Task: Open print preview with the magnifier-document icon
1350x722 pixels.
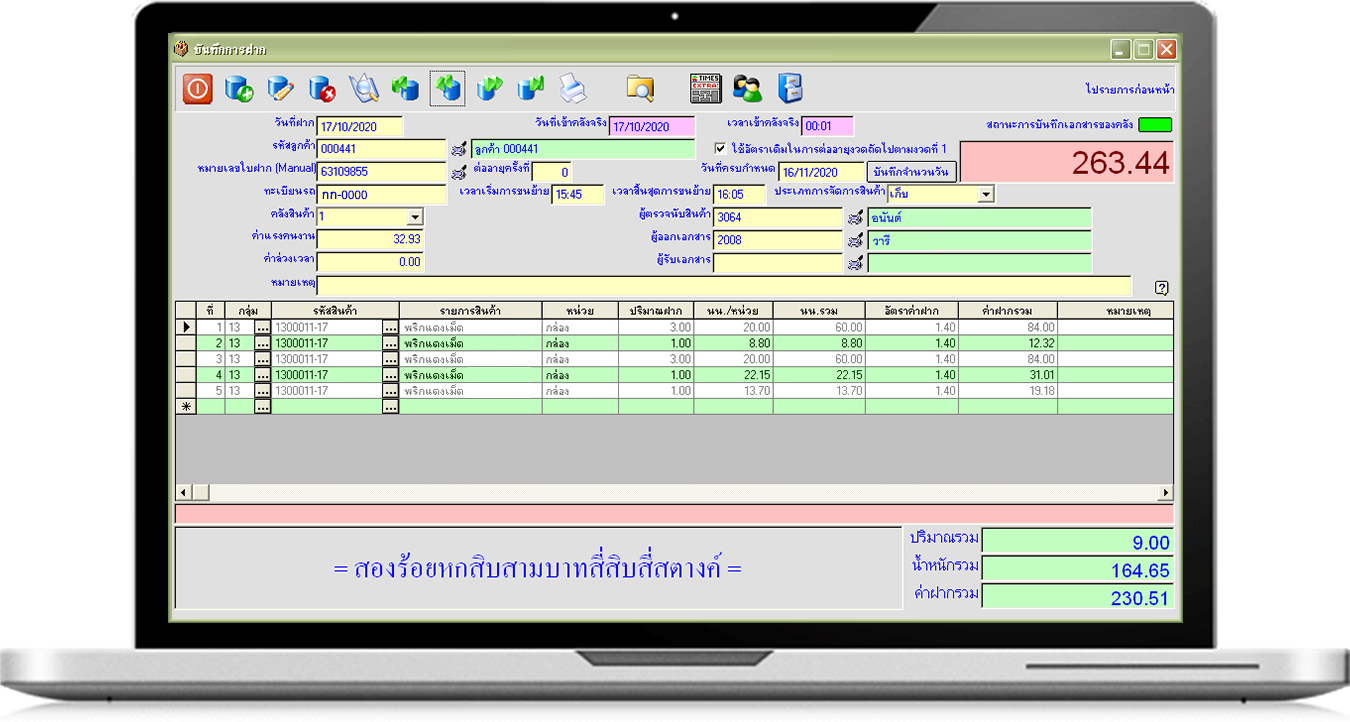Action: tap(363, 88)
